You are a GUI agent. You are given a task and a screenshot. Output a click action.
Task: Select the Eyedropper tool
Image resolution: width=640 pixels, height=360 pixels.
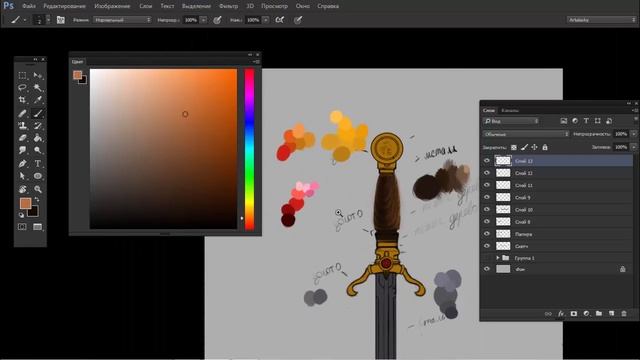(38, 100)
